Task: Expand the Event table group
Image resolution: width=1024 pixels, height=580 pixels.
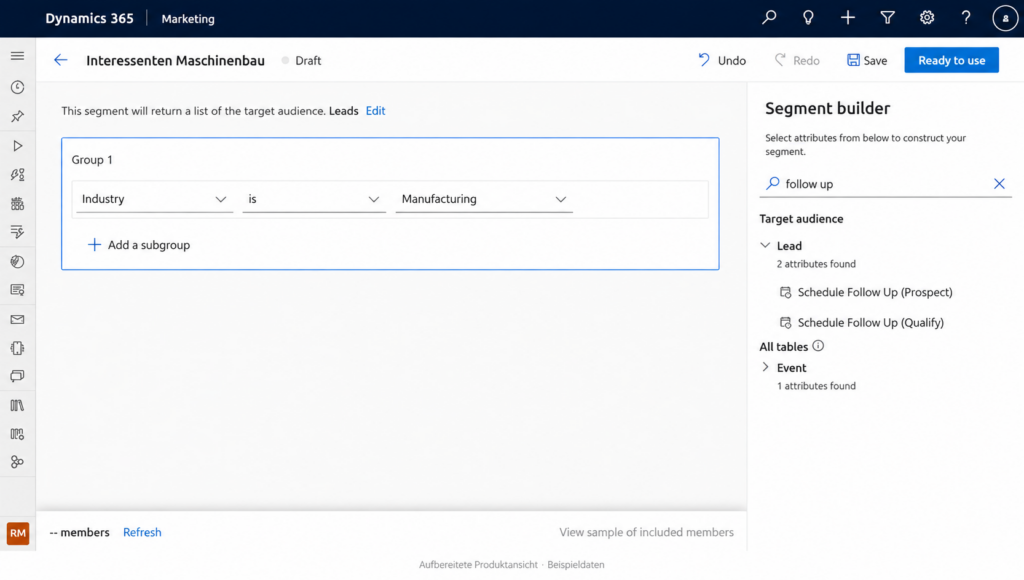Action: [x=765, y=367]
